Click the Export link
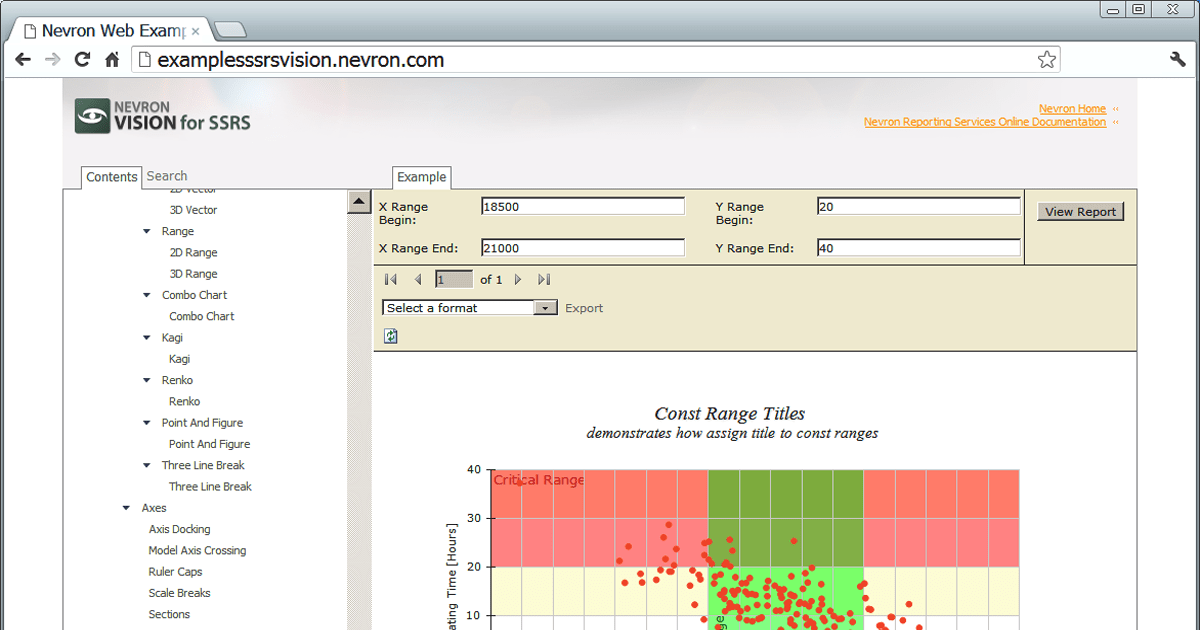The height and width of the screenshot is (630, 1200). click(583, 307)
